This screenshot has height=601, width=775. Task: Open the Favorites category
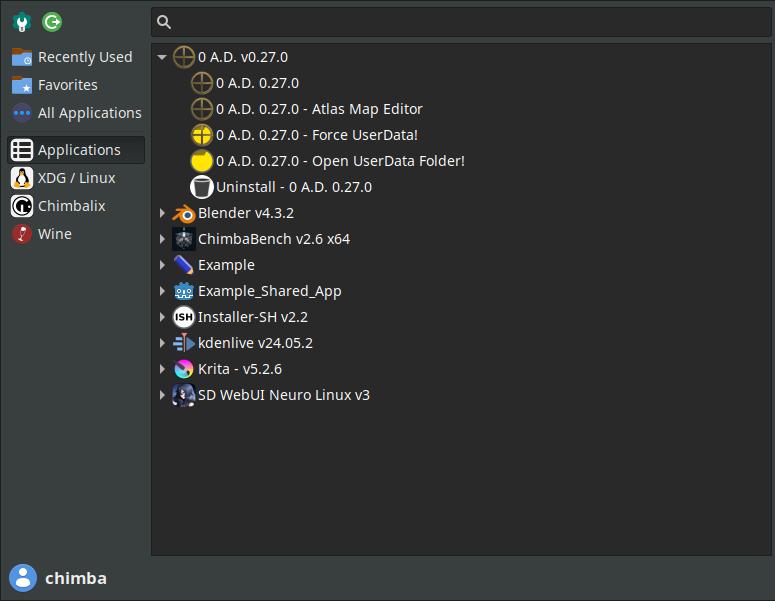67,85
